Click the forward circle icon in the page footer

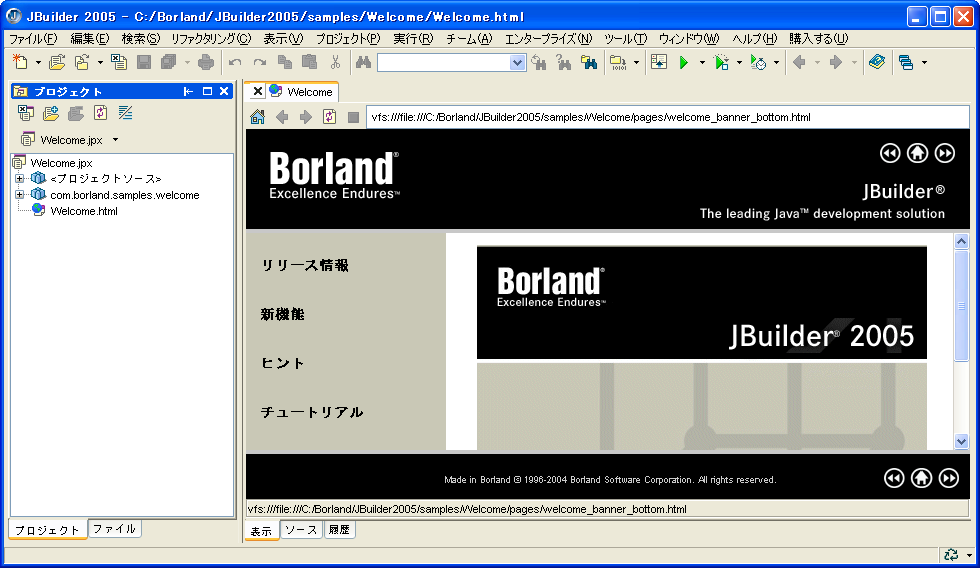[x=949, y=478]
